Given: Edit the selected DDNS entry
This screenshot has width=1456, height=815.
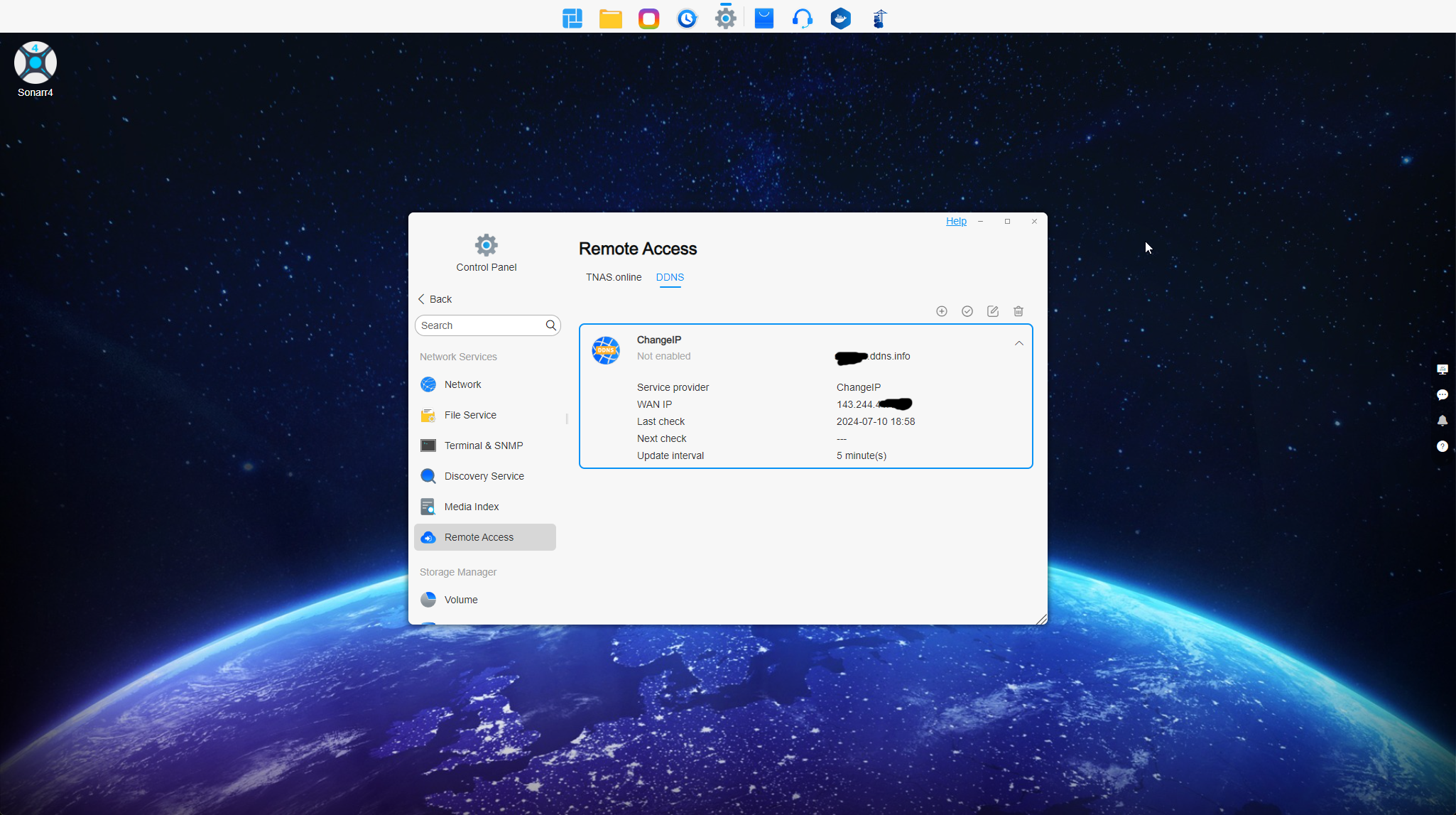Looking at the screenshot, I should (993, 311).
